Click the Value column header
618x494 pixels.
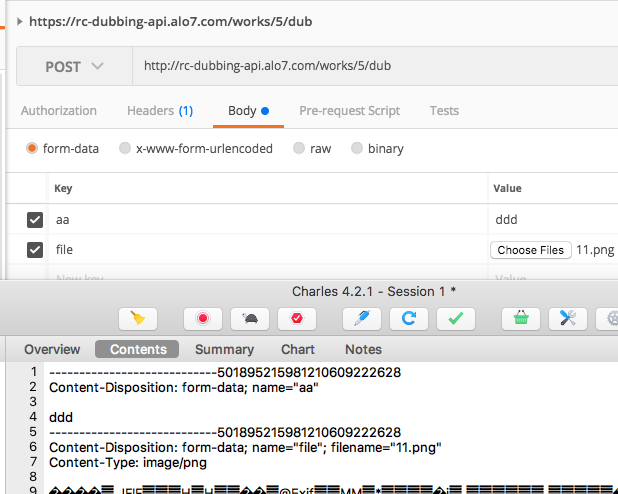tap(507, 188)
